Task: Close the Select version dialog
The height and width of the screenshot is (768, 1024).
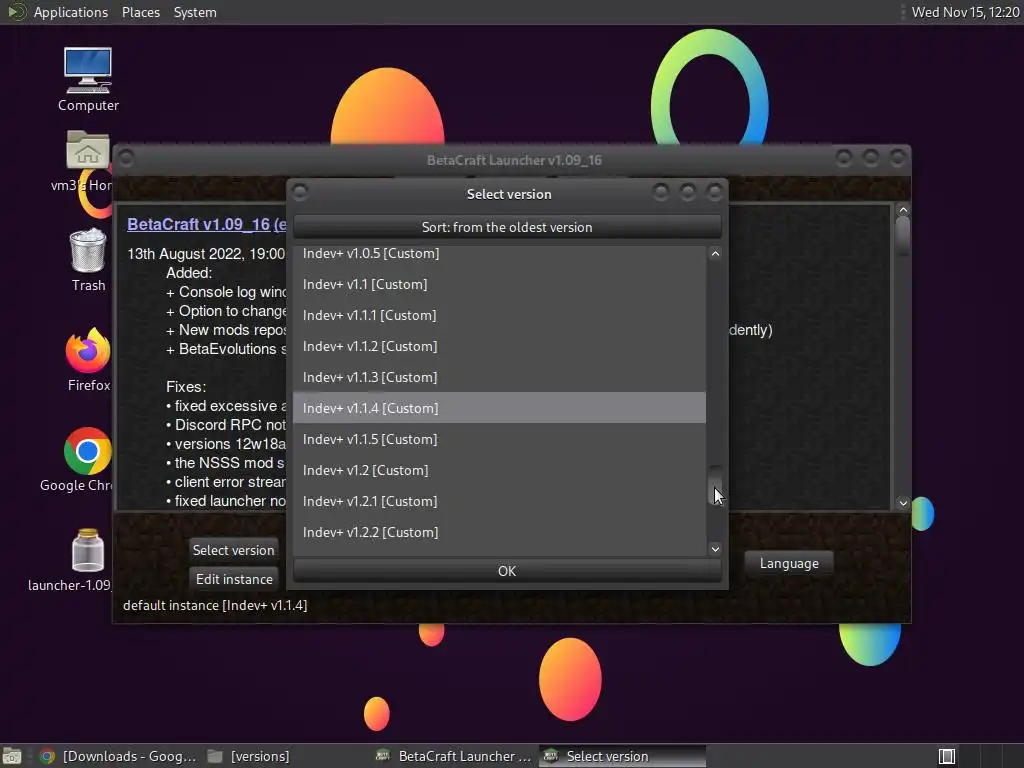Action: tap(714, 191)
